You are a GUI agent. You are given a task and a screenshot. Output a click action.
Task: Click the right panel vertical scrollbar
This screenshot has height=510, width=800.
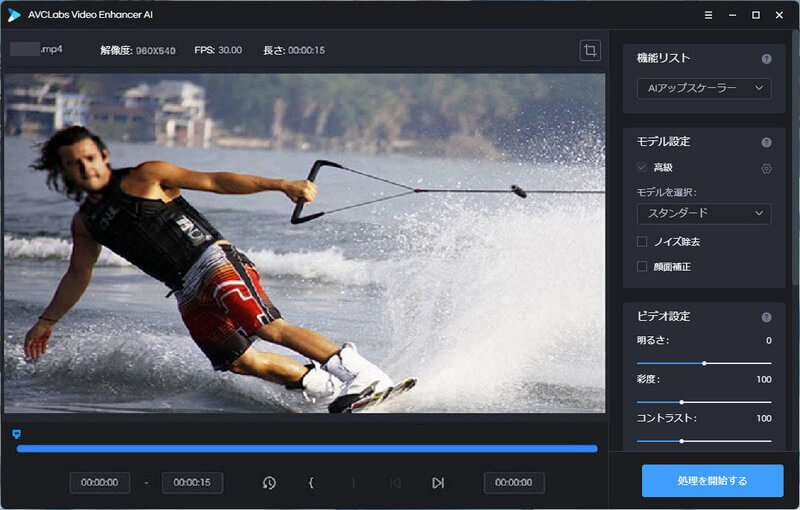[796, 158]
